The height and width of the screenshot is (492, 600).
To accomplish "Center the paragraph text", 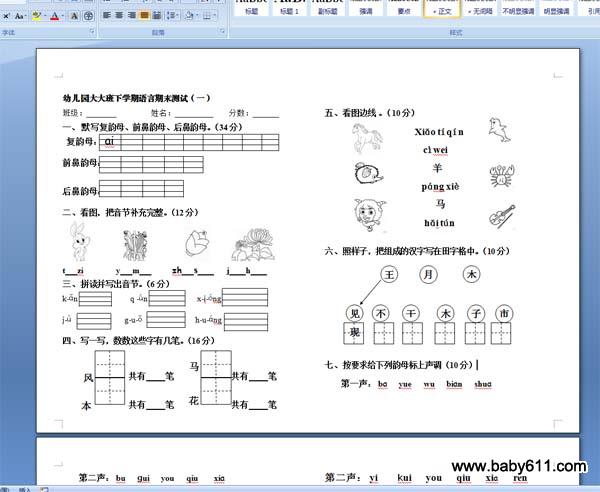I will [x=119, y=15].
